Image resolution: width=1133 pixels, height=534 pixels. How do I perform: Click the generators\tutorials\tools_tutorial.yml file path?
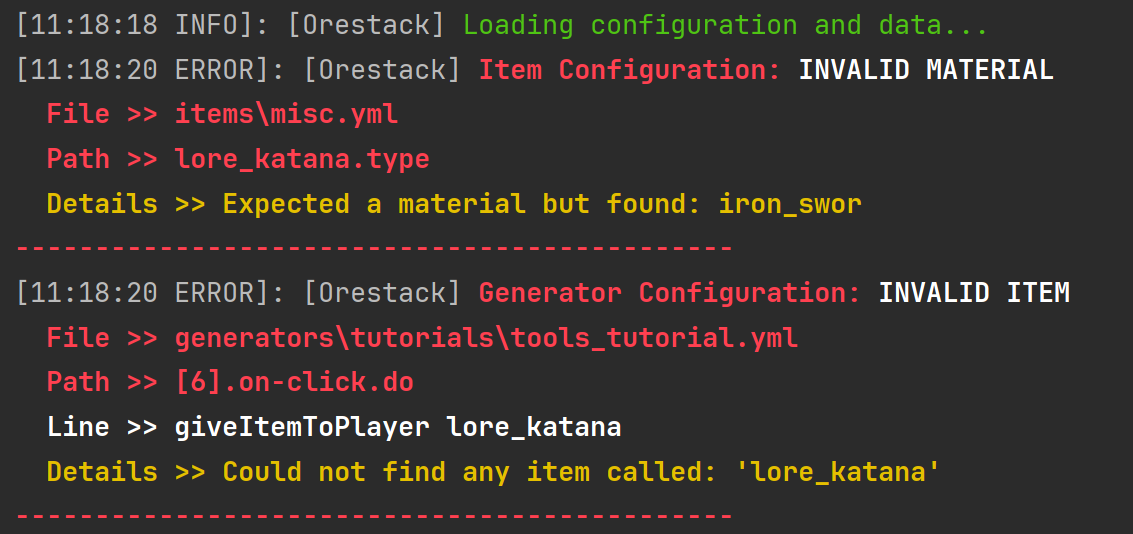coord(486,338)
